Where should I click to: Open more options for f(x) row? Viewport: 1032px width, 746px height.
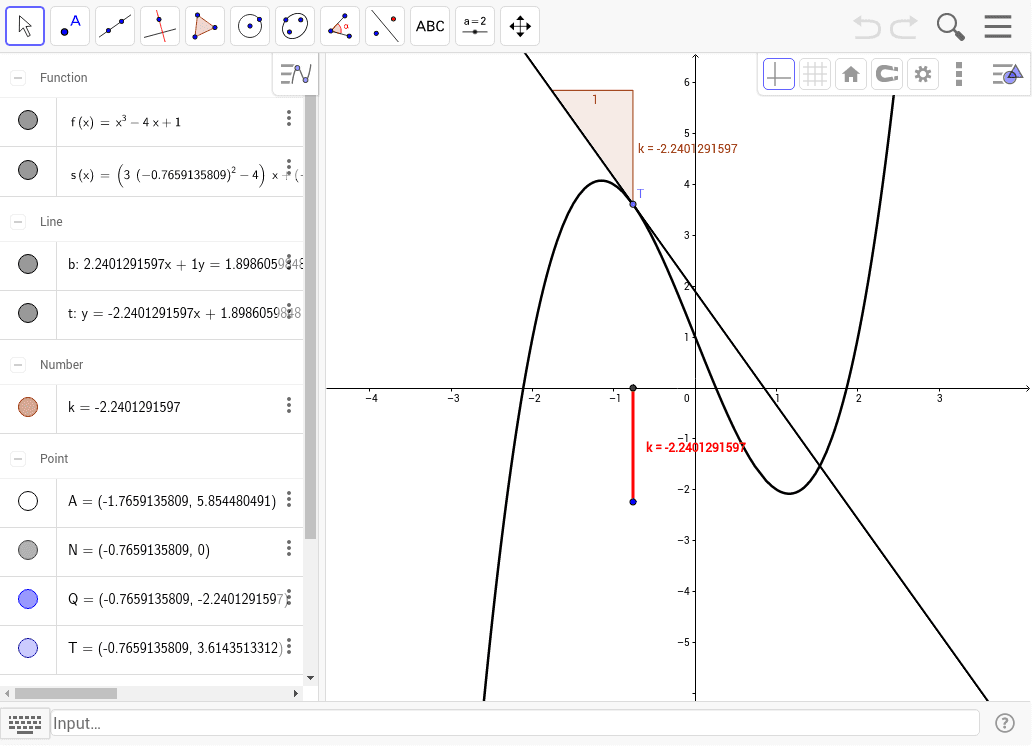(x=289, y=118)
